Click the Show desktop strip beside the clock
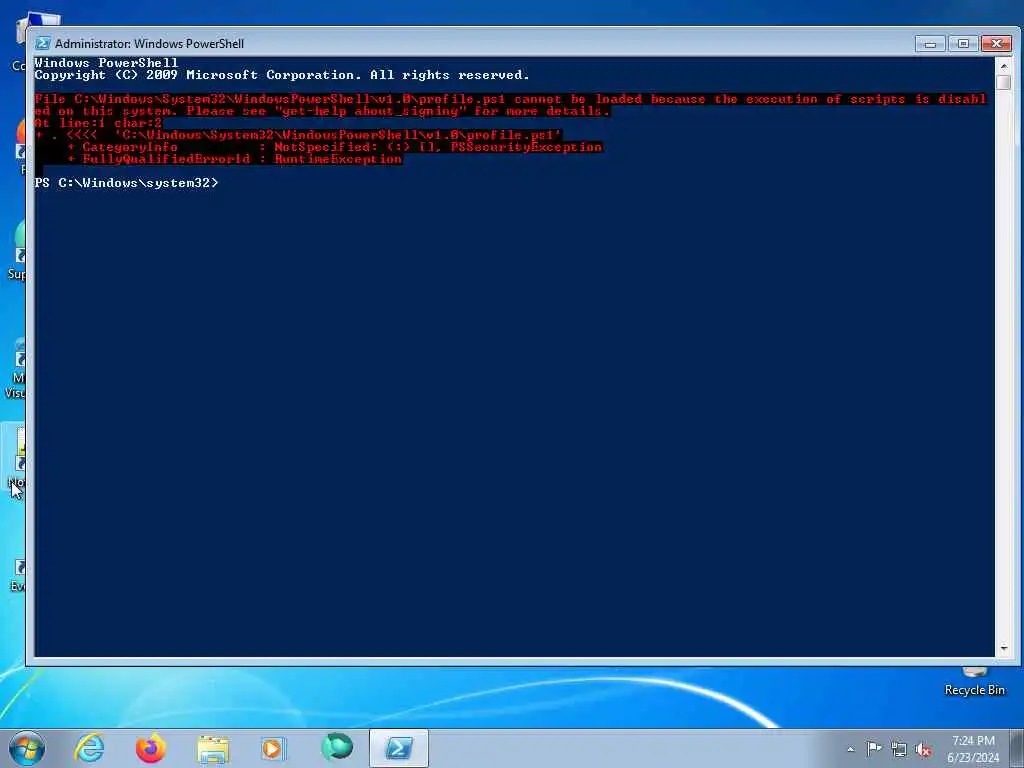The image size is (1024, 768). [1017, 748]
